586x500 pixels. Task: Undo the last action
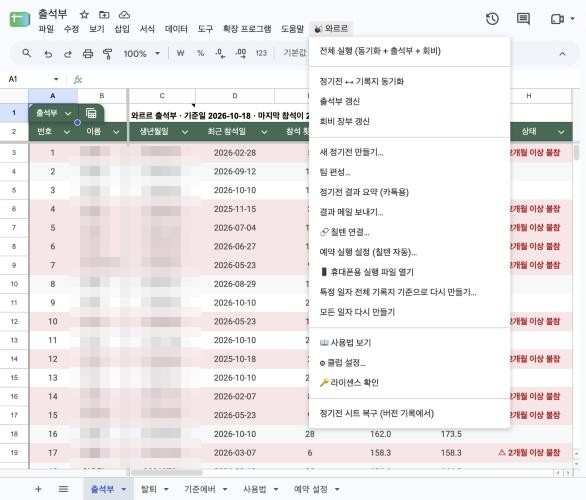[48, 54]
